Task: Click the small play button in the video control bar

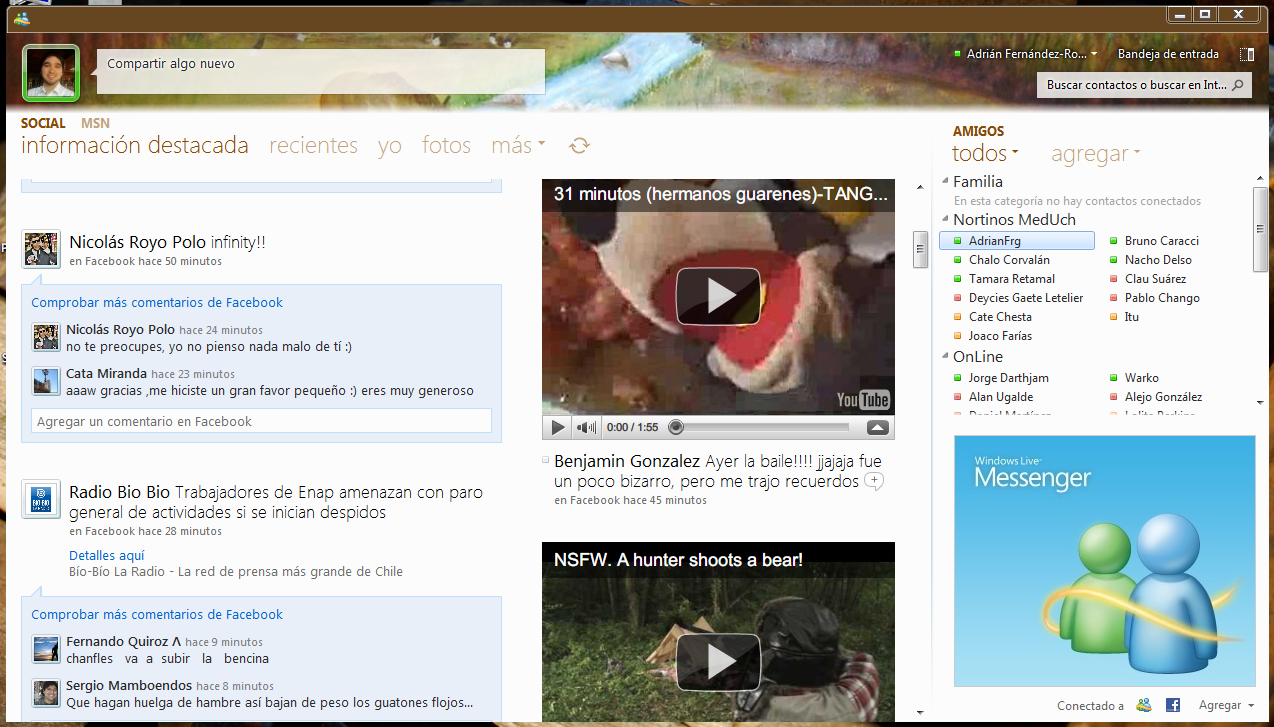Action: pos(558,428)
